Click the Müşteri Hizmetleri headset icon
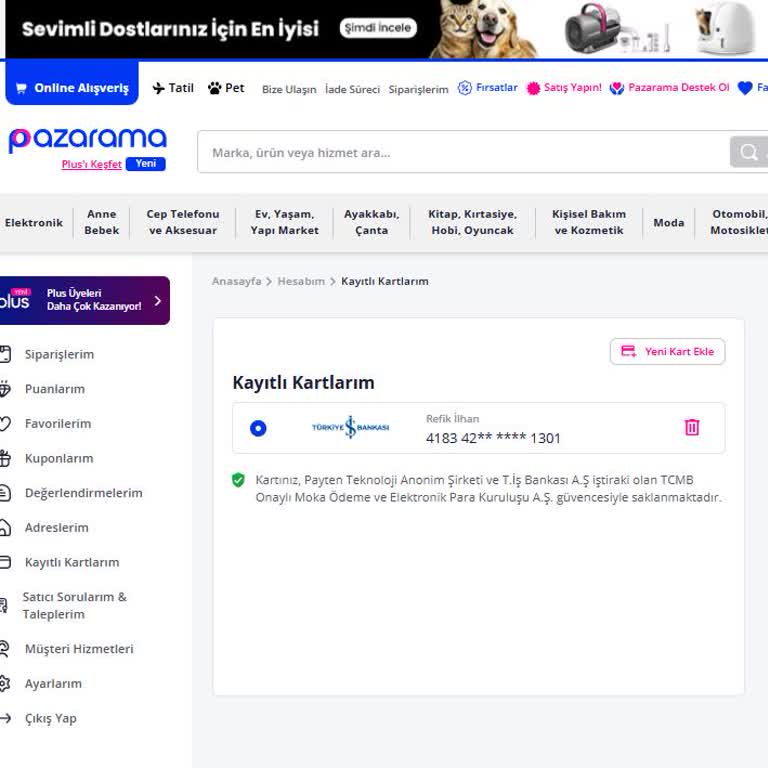 (5, 649)
